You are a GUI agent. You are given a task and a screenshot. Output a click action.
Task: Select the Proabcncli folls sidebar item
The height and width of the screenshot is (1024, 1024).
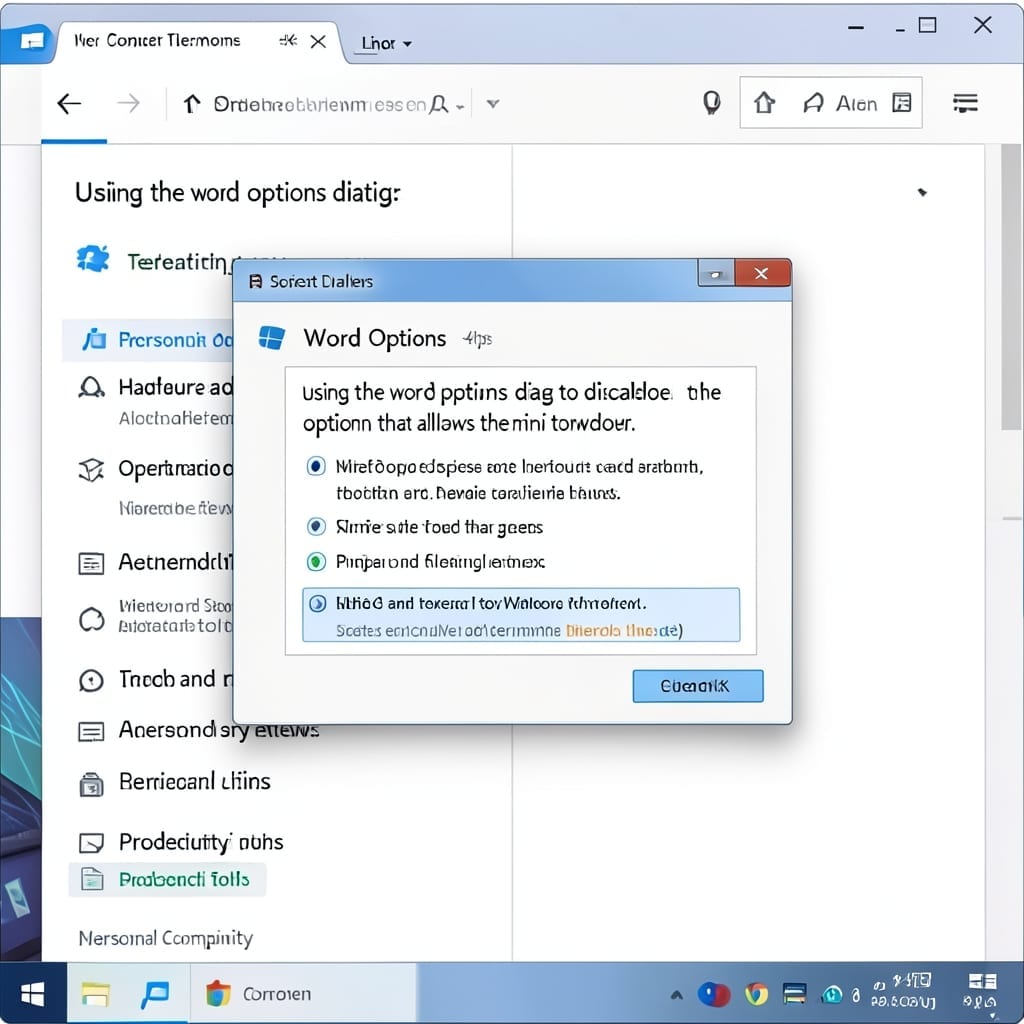(x=167, y=880)
